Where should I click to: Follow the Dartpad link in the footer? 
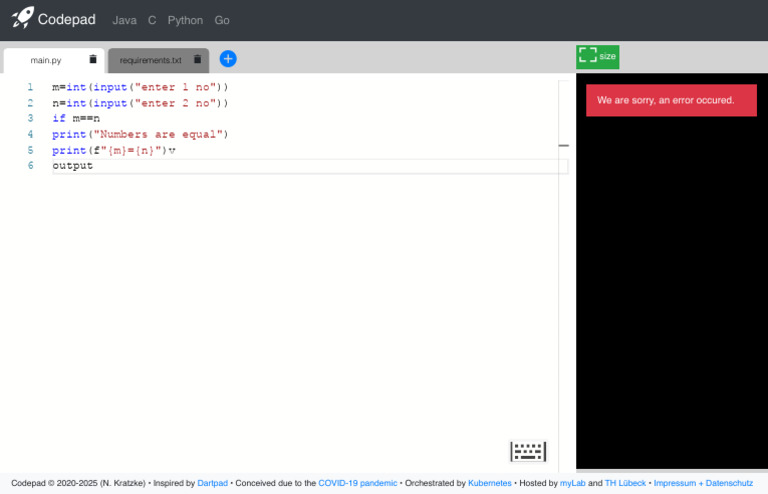(x=213, y=483)
